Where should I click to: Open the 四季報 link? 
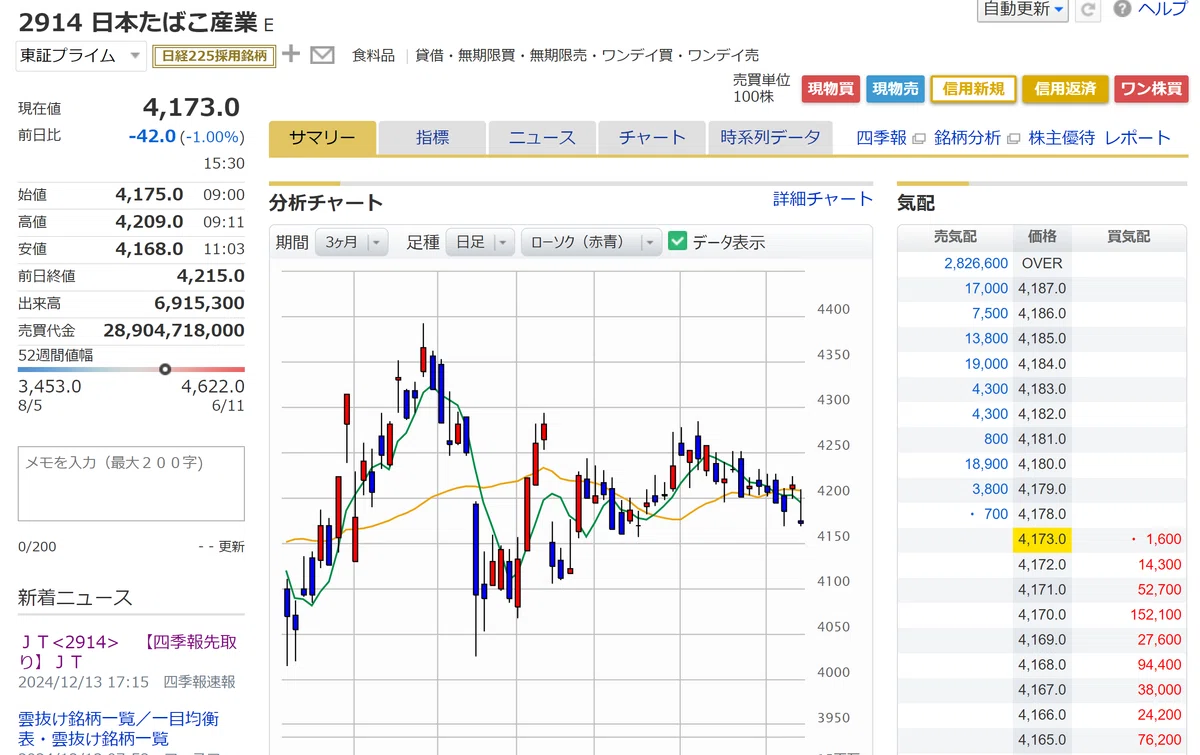click(881, 138)
